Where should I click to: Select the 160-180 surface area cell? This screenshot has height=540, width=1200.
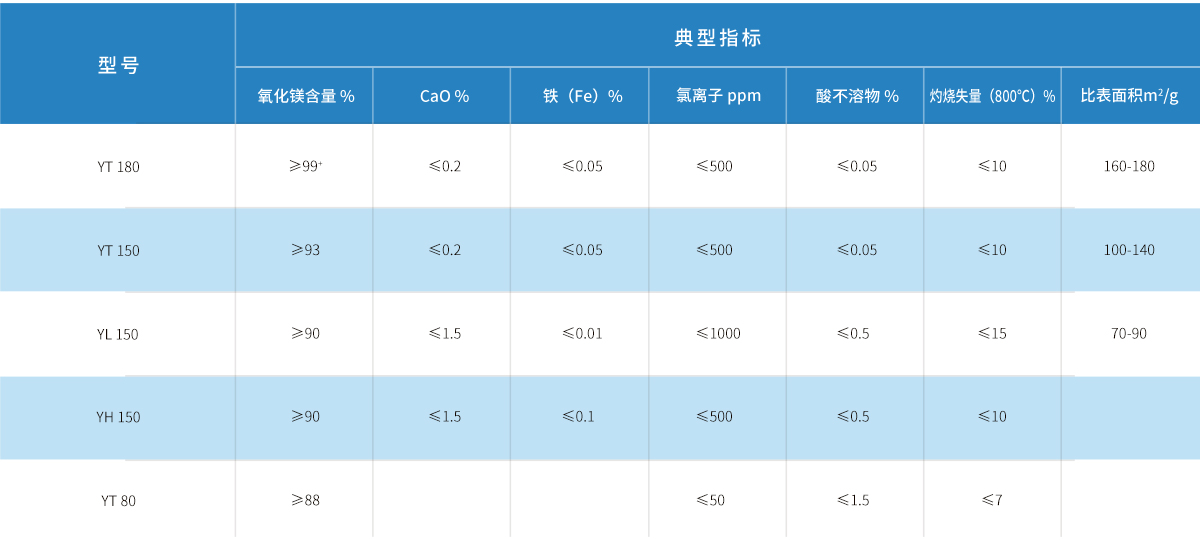[1129, 166]
